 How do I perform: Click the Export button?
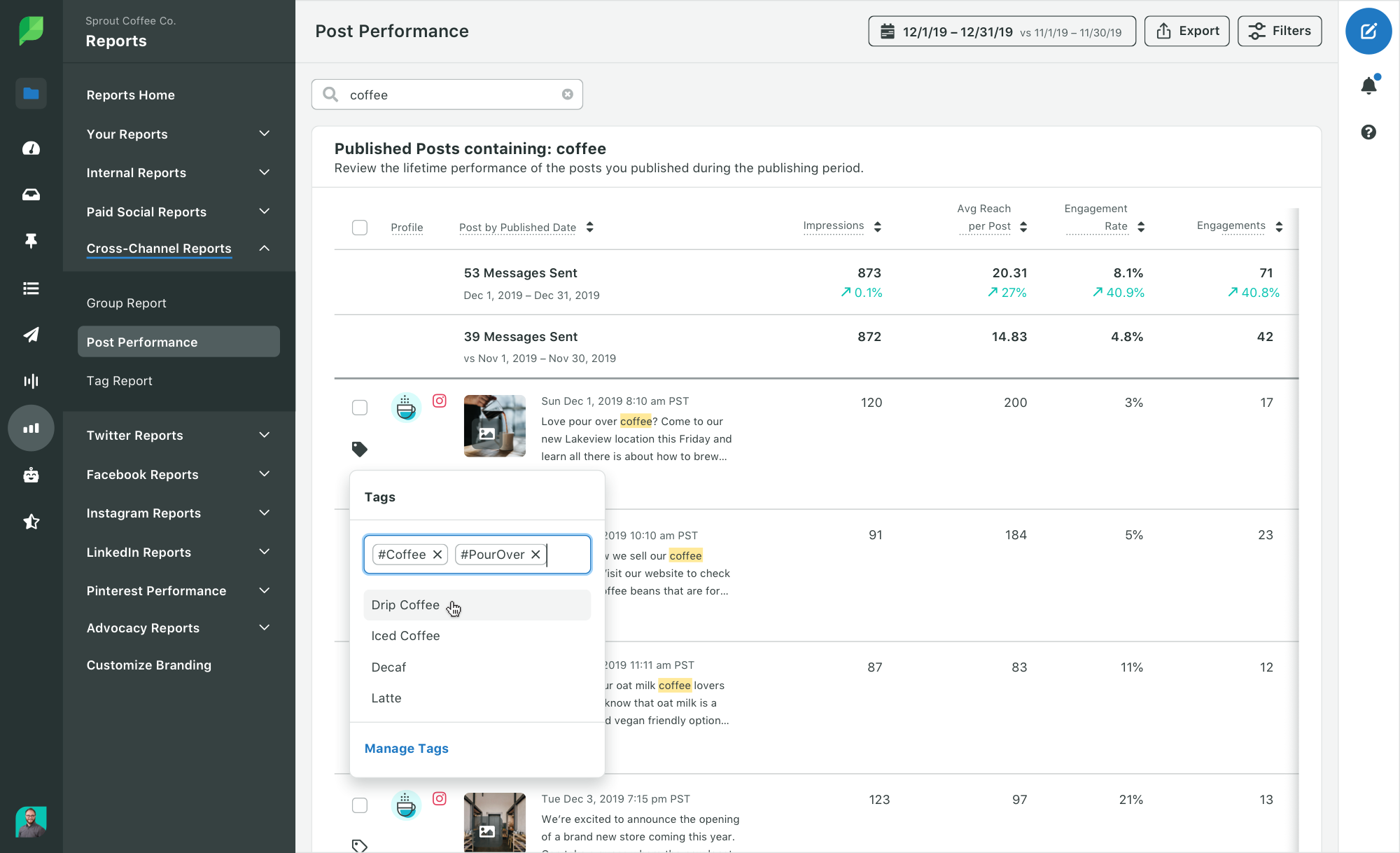[x=1186, y=32]
